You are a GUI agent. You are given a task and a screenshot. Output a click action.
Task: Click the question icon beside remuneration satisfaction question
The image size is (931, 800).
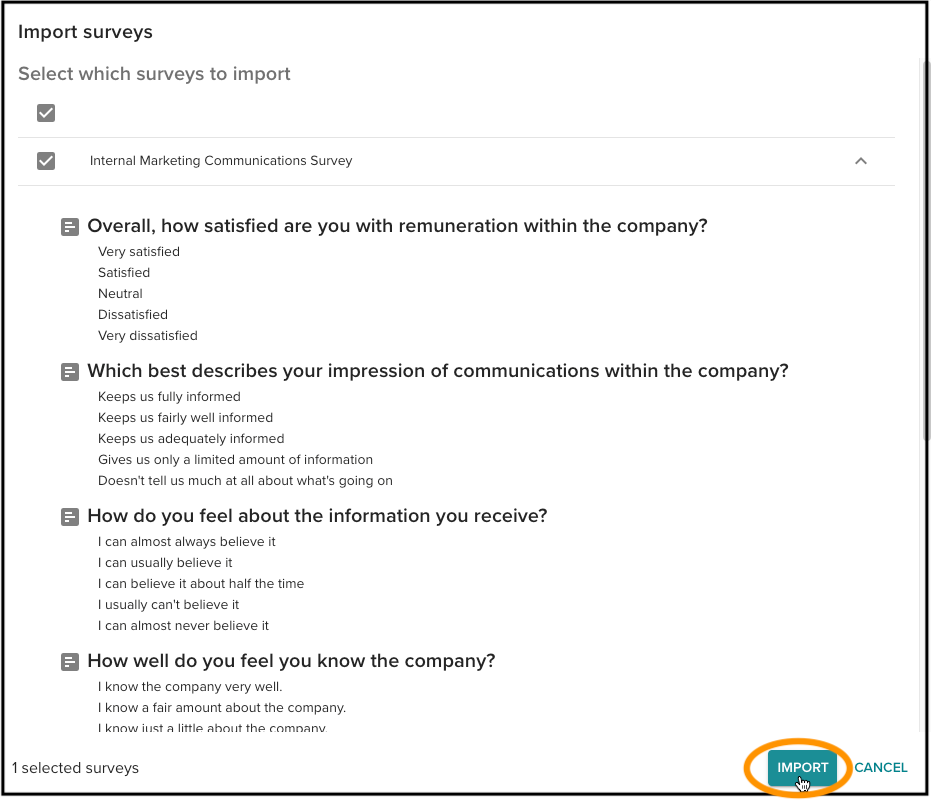tap(70, 227)
